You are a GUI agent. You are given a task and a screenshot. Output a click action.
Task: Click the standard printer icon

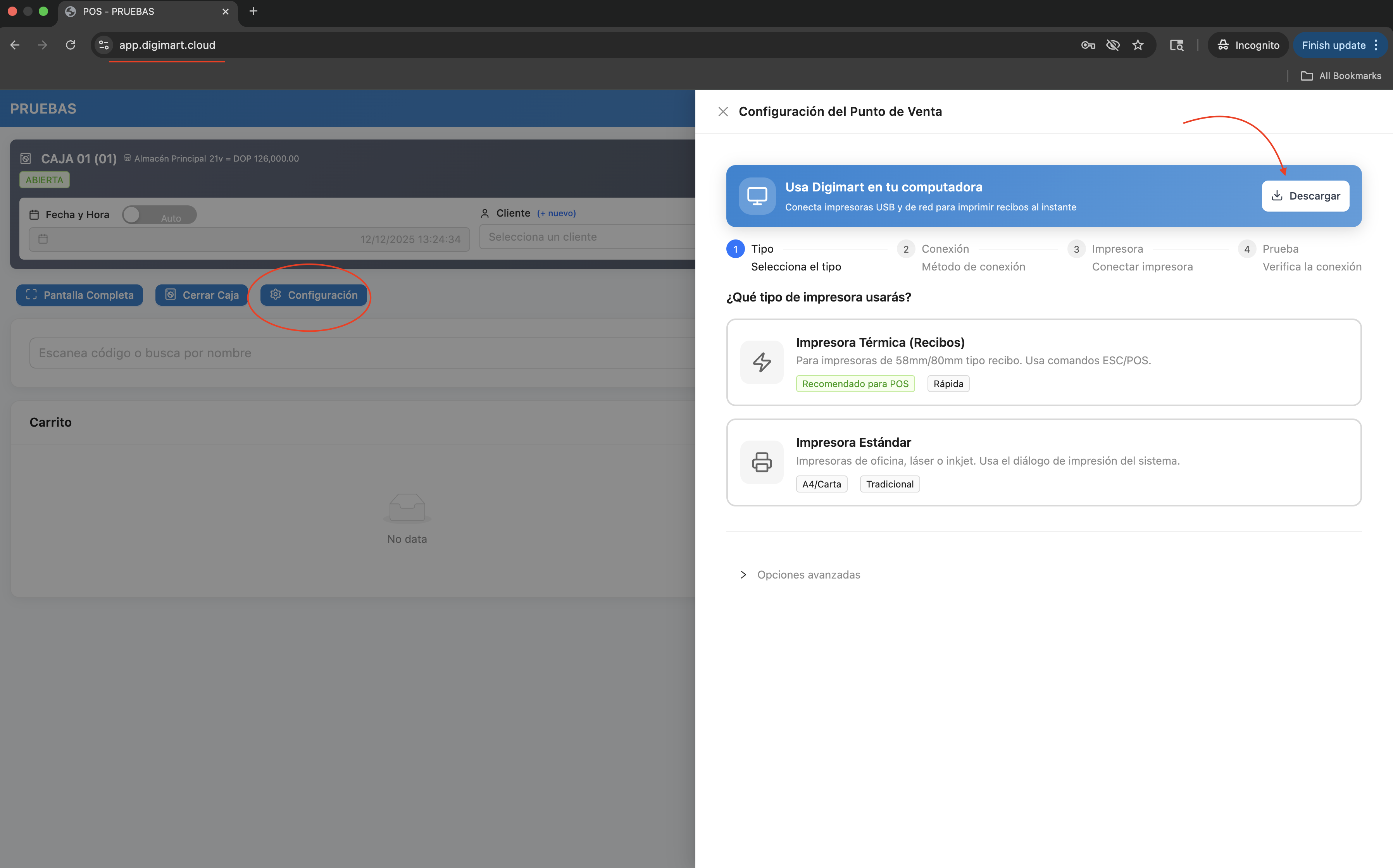tap(761, 462)
